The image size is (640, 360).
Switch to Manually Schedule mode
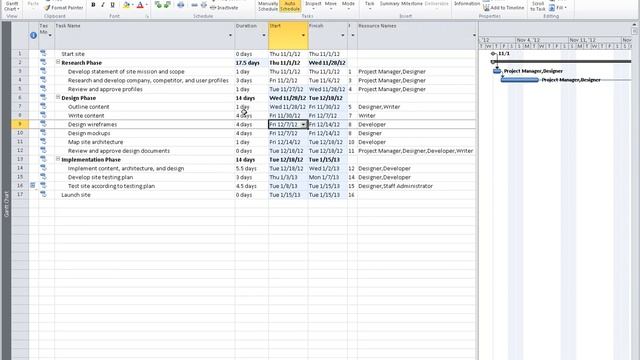tap(268, 6)
